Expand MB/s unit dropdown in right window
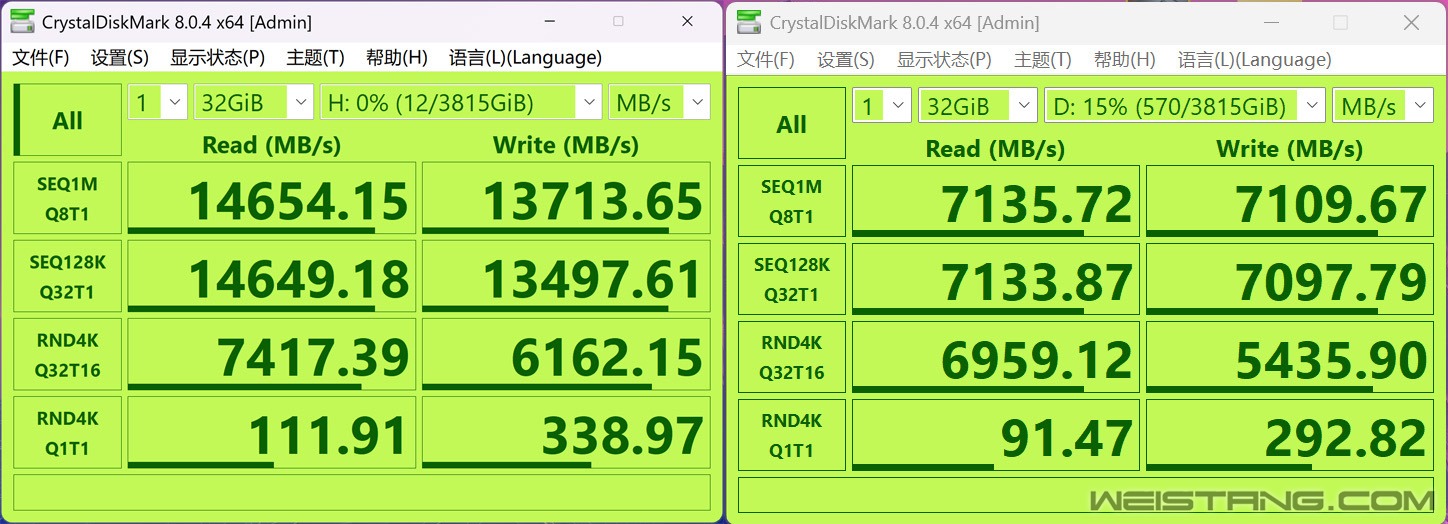 click(1383, 105)
